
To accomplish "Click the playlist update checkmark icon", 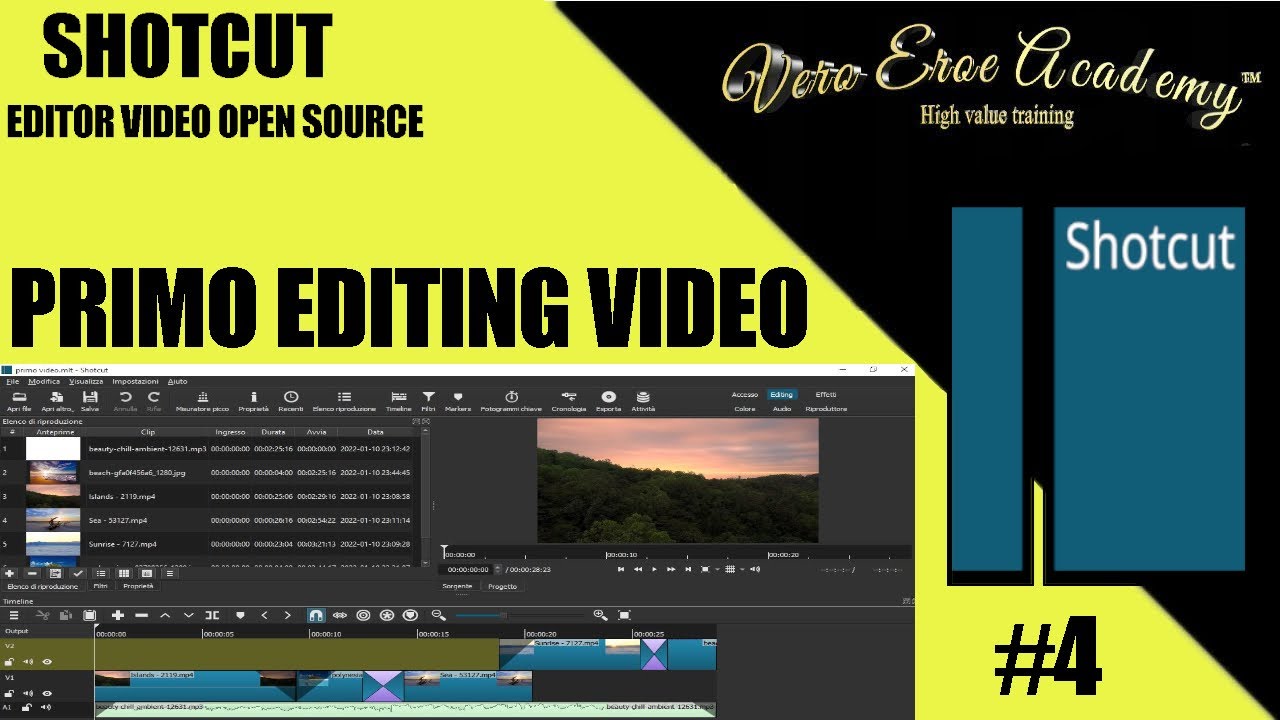I will [x=78, y=574].
